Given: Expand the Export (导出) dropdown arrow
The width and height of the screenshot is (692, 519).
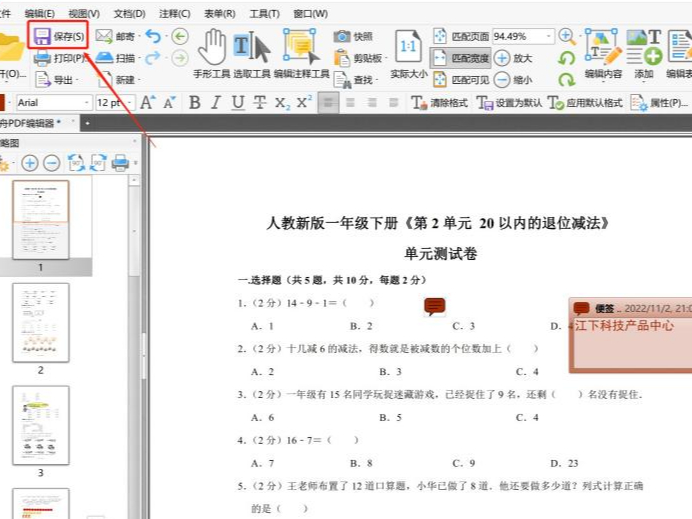Looking at the screenshot, I should [77, 80].
